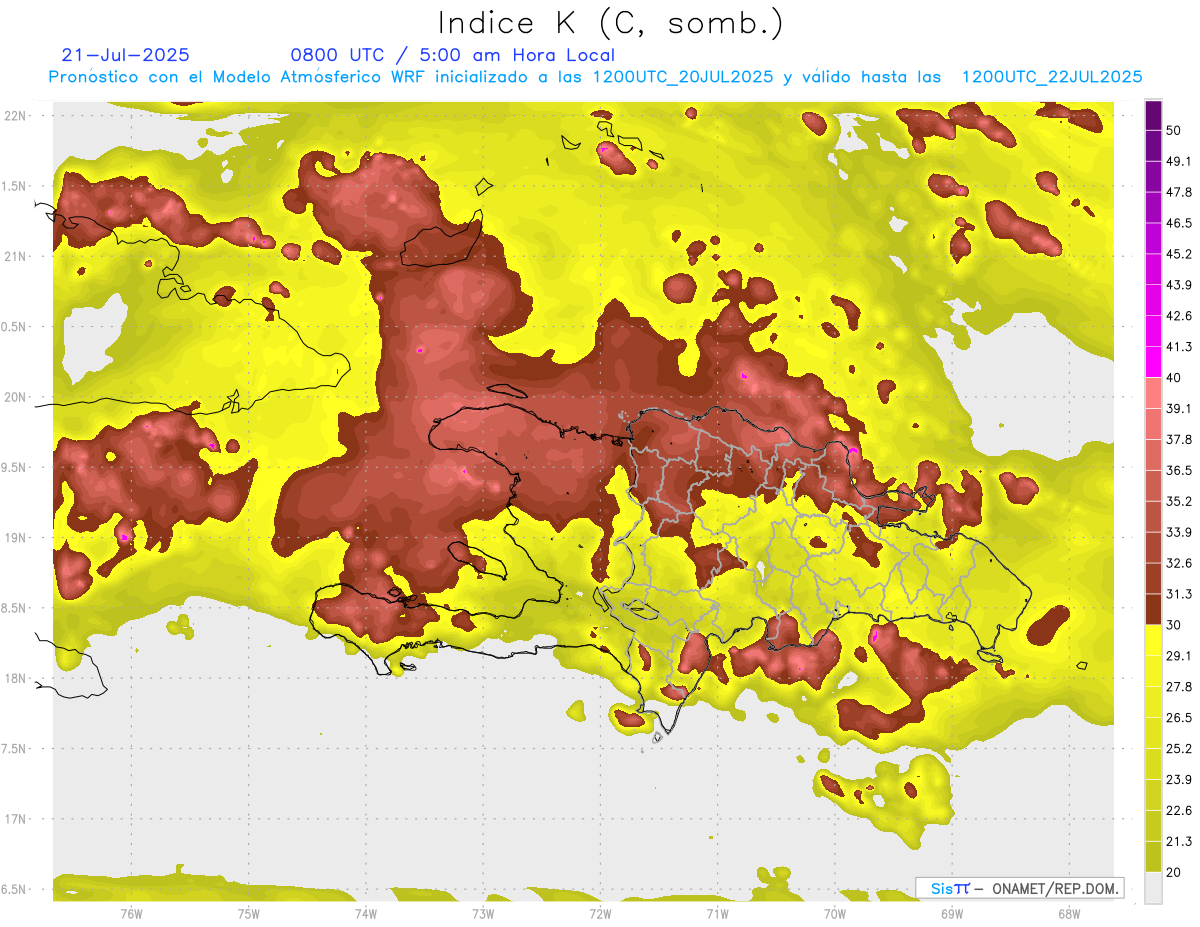The image size is (1200, 927).
Task: Click the legend value "30"
Action: [1176, 625]
